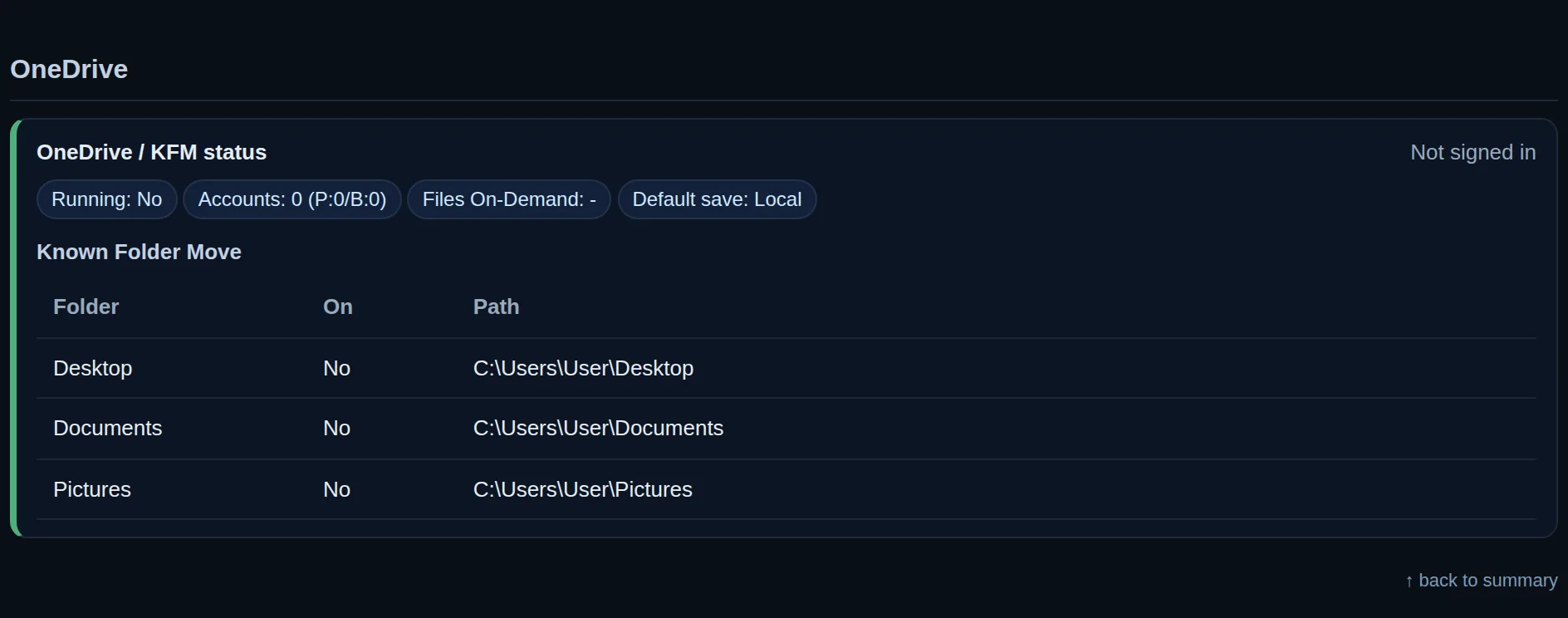
Task: Click the Default save: Local pill
Action: [717, 199]
